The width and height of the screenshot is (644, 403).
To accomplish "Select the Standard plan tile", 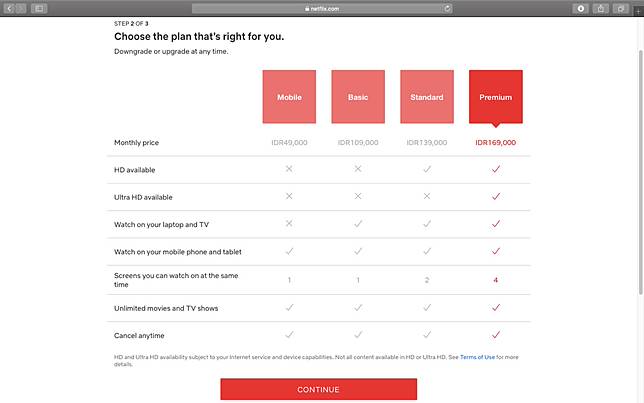I will (x=427, y=97).
